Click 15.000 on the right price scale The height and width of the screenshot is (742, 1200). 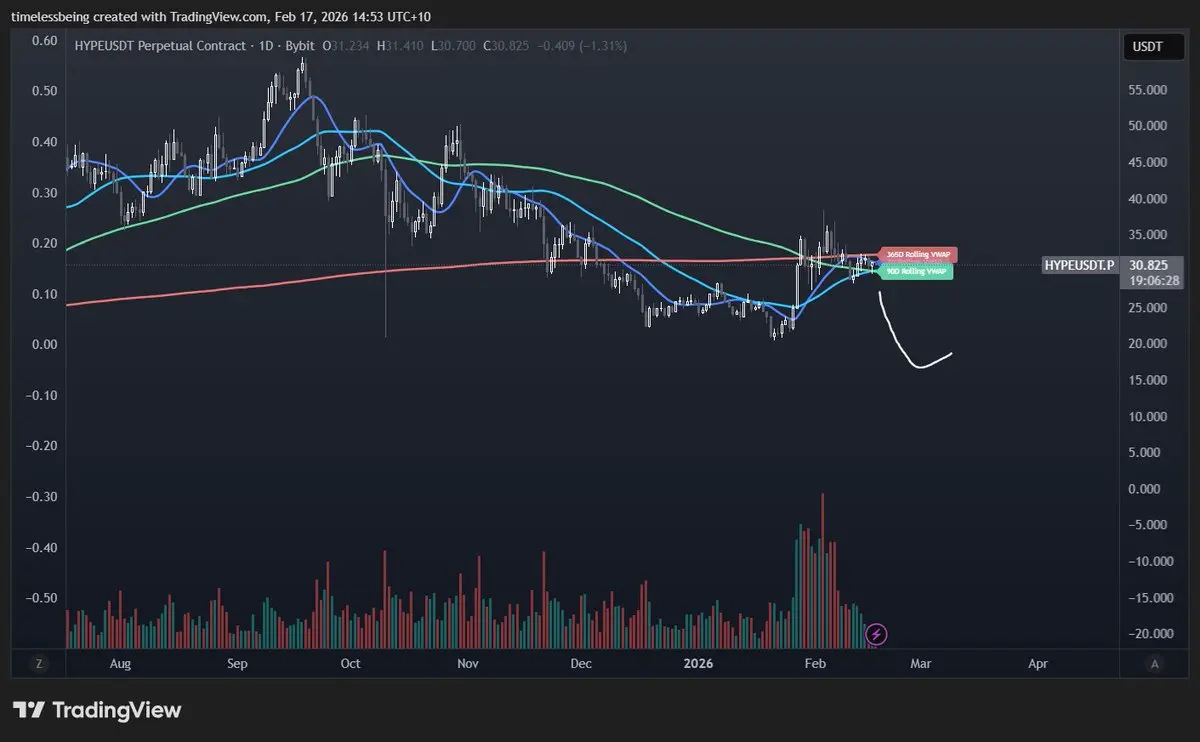coord(1148,380)
